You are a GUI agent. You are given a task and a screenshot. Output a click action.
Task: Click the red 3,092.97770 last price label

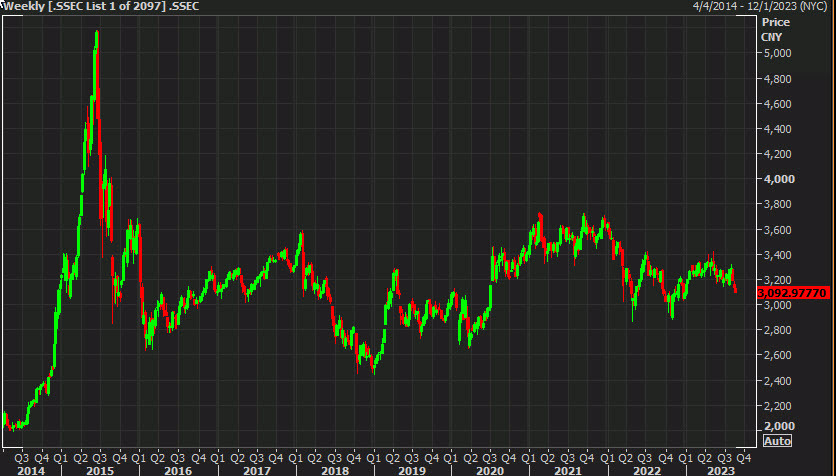793,293
